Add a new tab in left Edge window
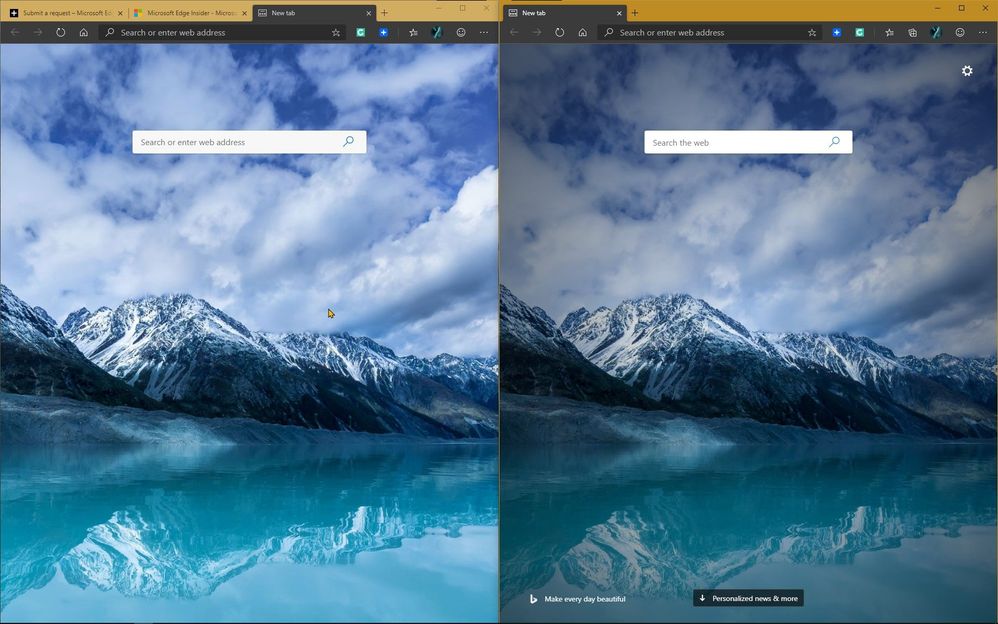 coord(384,13)
